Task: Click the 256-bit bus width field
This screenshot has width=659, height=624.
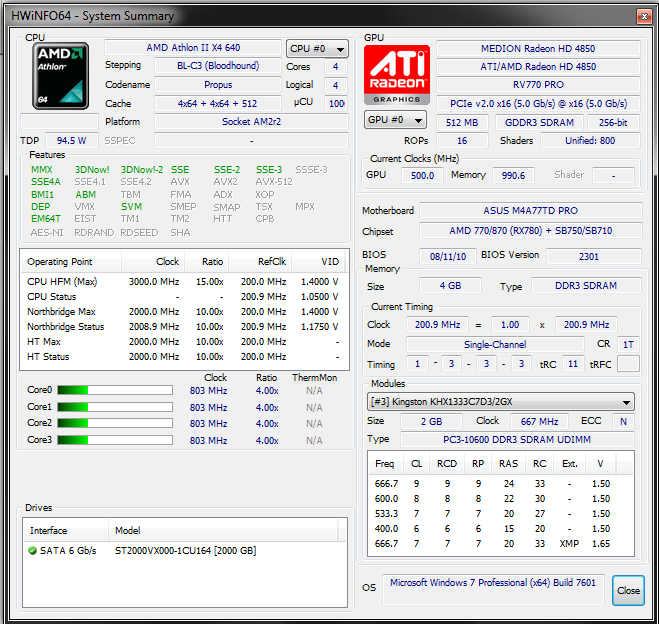Action: coord(613,123)
